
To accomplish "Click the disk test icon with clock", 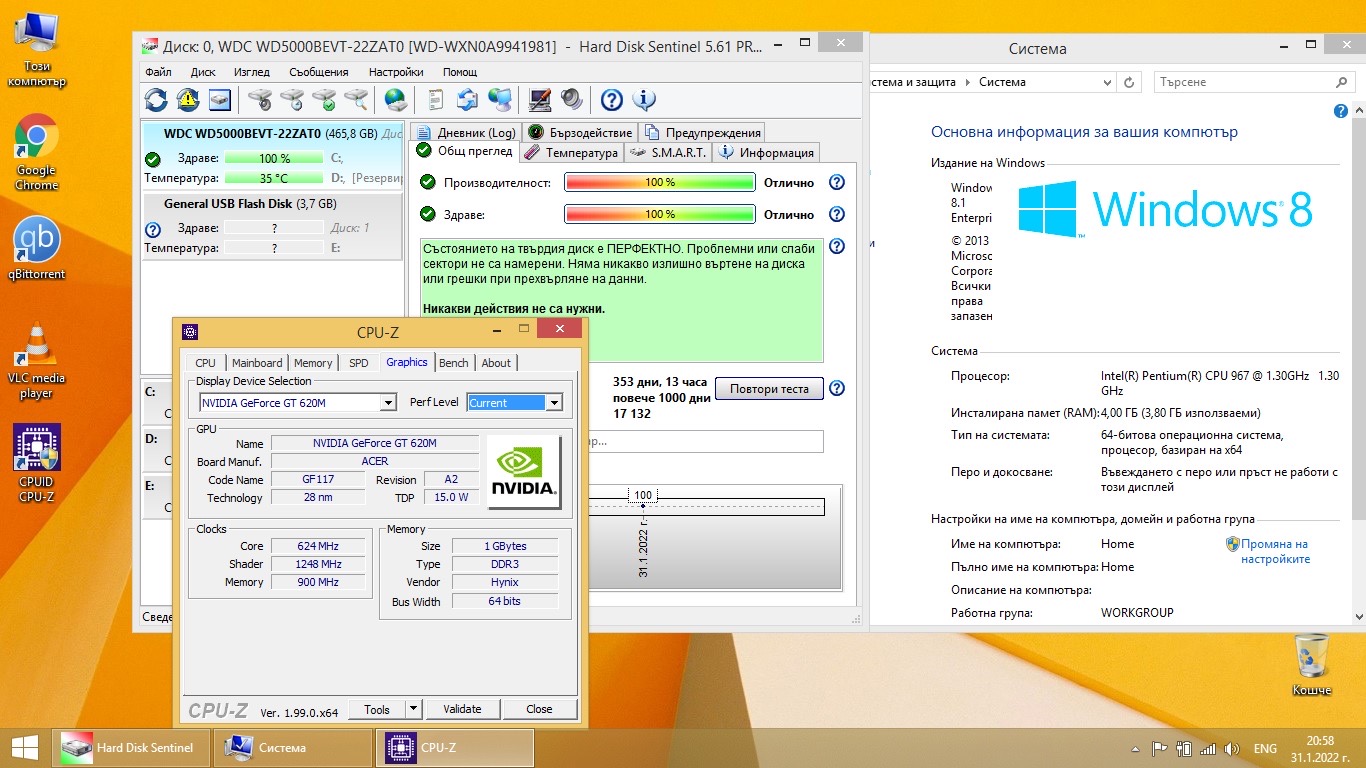I will click(x=292, y=99).
